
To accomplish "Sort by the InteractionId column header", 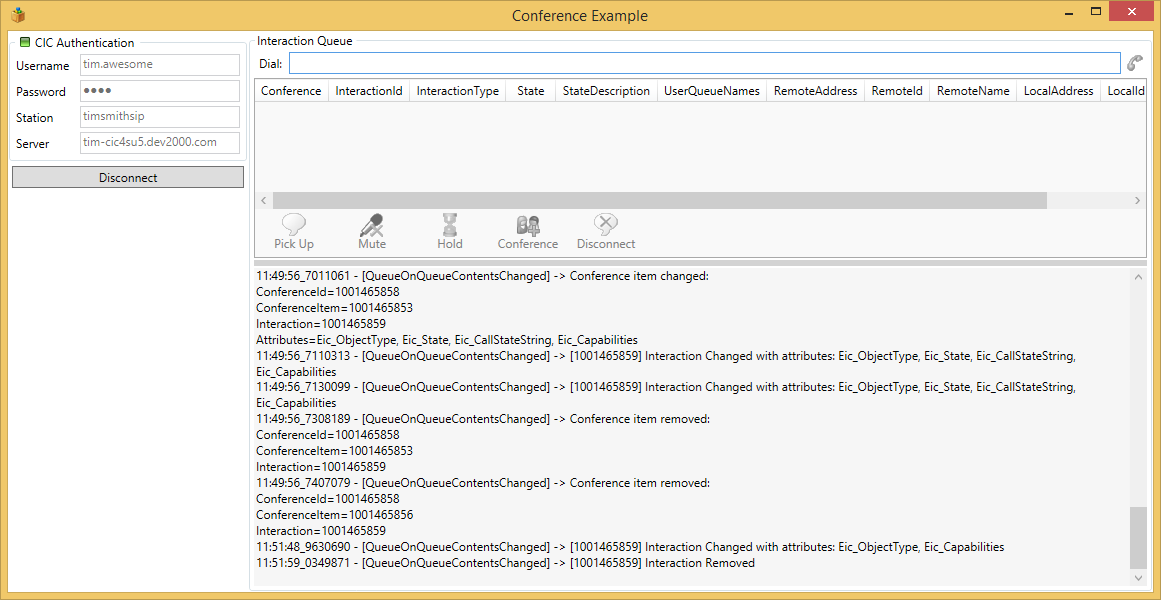I will click(369, 91).
